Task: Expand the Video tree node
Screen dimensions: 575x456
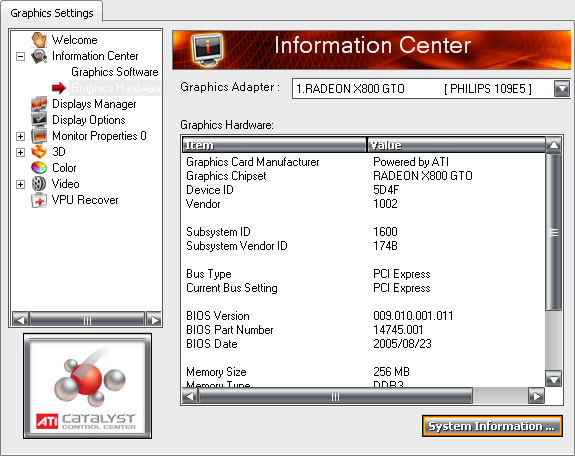Action: click(21, 184)
